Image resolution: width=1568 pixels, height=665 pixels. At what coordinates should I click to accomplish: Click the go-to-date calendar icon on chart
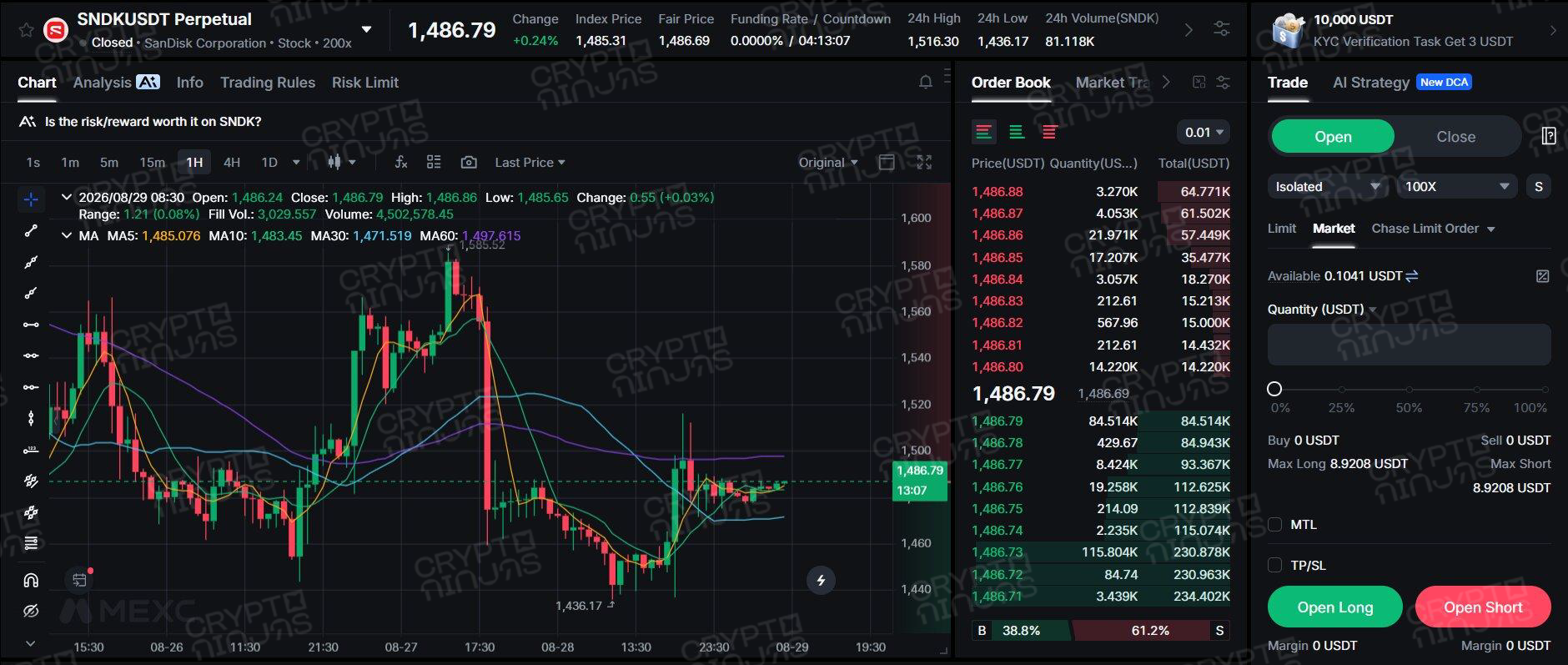[x=79, y=580]
